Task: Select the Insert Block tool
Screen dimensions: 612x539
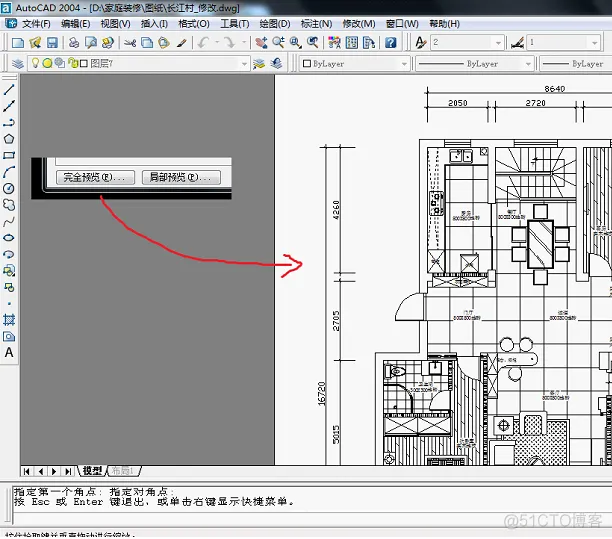Action: tap(9, 270)
